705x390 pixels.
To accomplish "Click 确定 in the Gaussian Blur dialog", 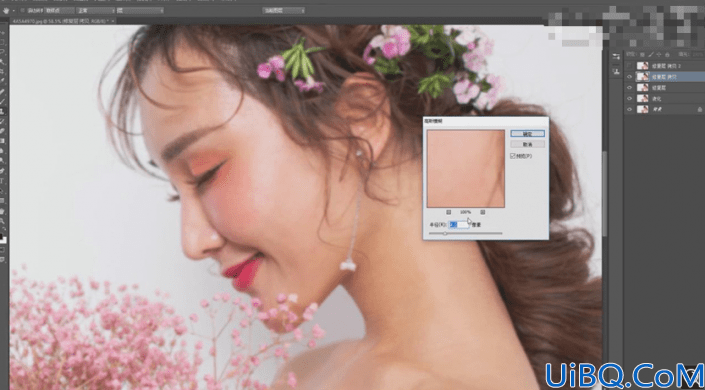I will (x=527, y=134).
